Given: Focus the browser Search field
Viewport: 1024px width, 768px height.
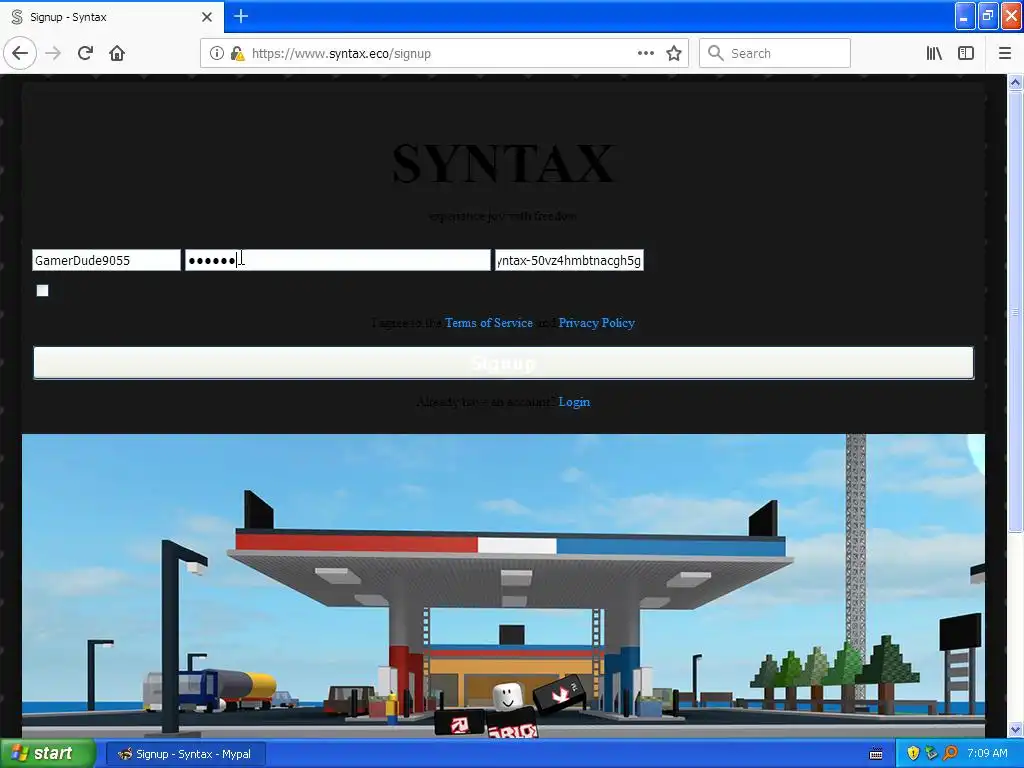Looking at the screenshot, I should pyautogui.click(x=775, y=53).
